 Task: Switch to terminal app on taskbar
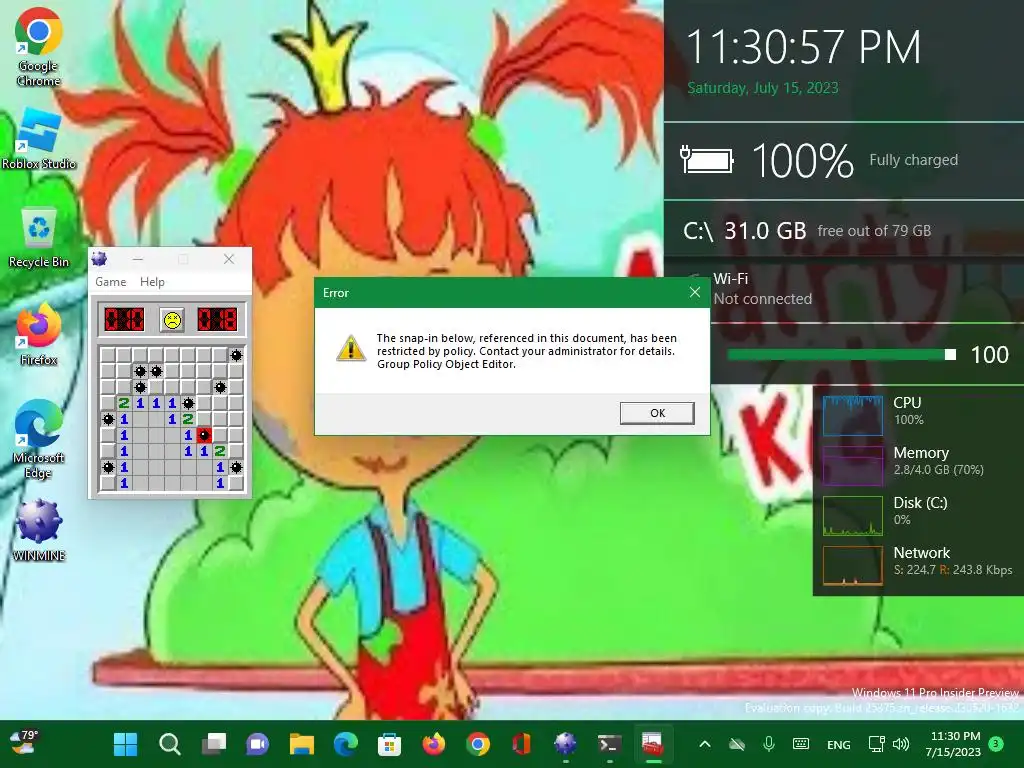(x=609, y=744)
